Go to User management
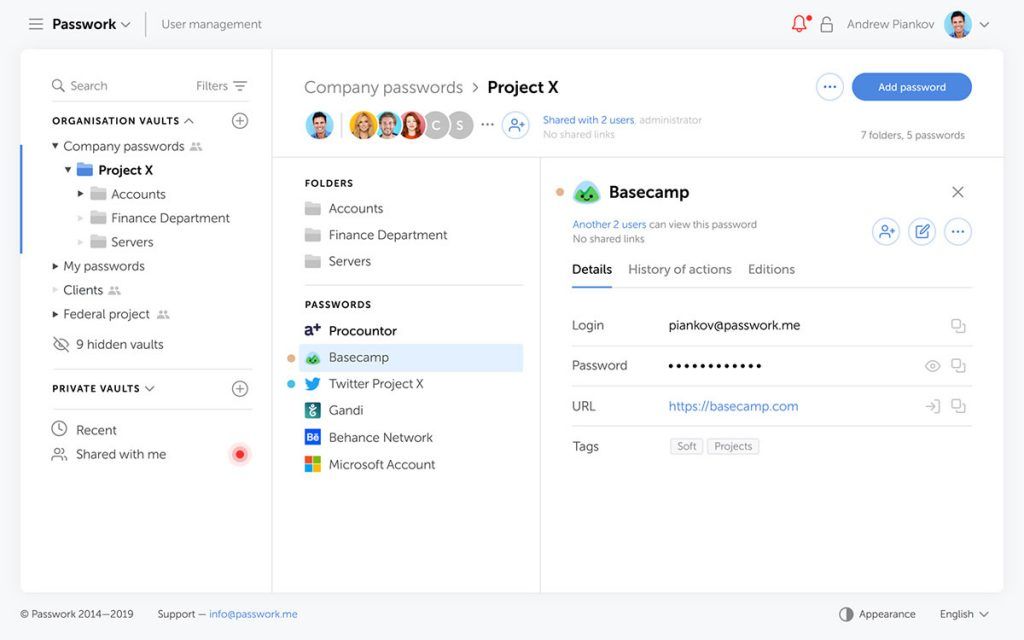Image resolution: width=1024 pixels, height=640 pixels. point(211,24)
